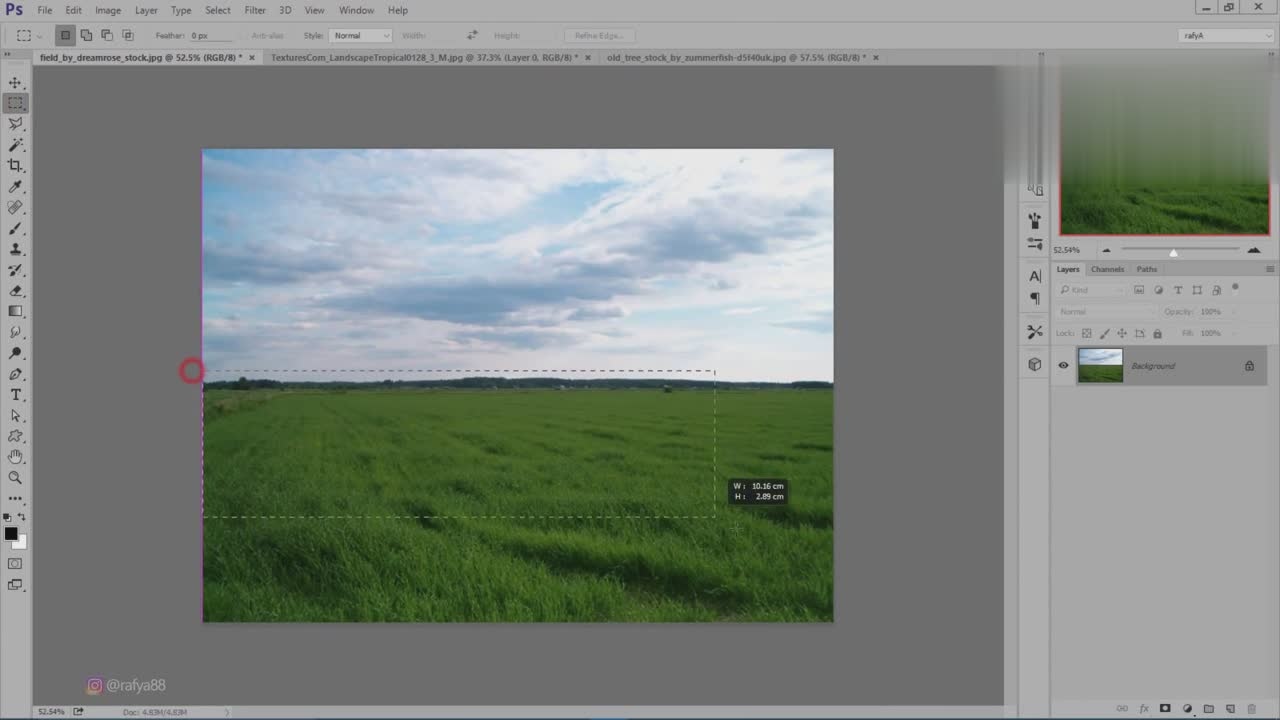This screenshot has height=720, width=1280.
Task: Open the layer filter Kind dropdown
Action: [x=1092, y=290]
